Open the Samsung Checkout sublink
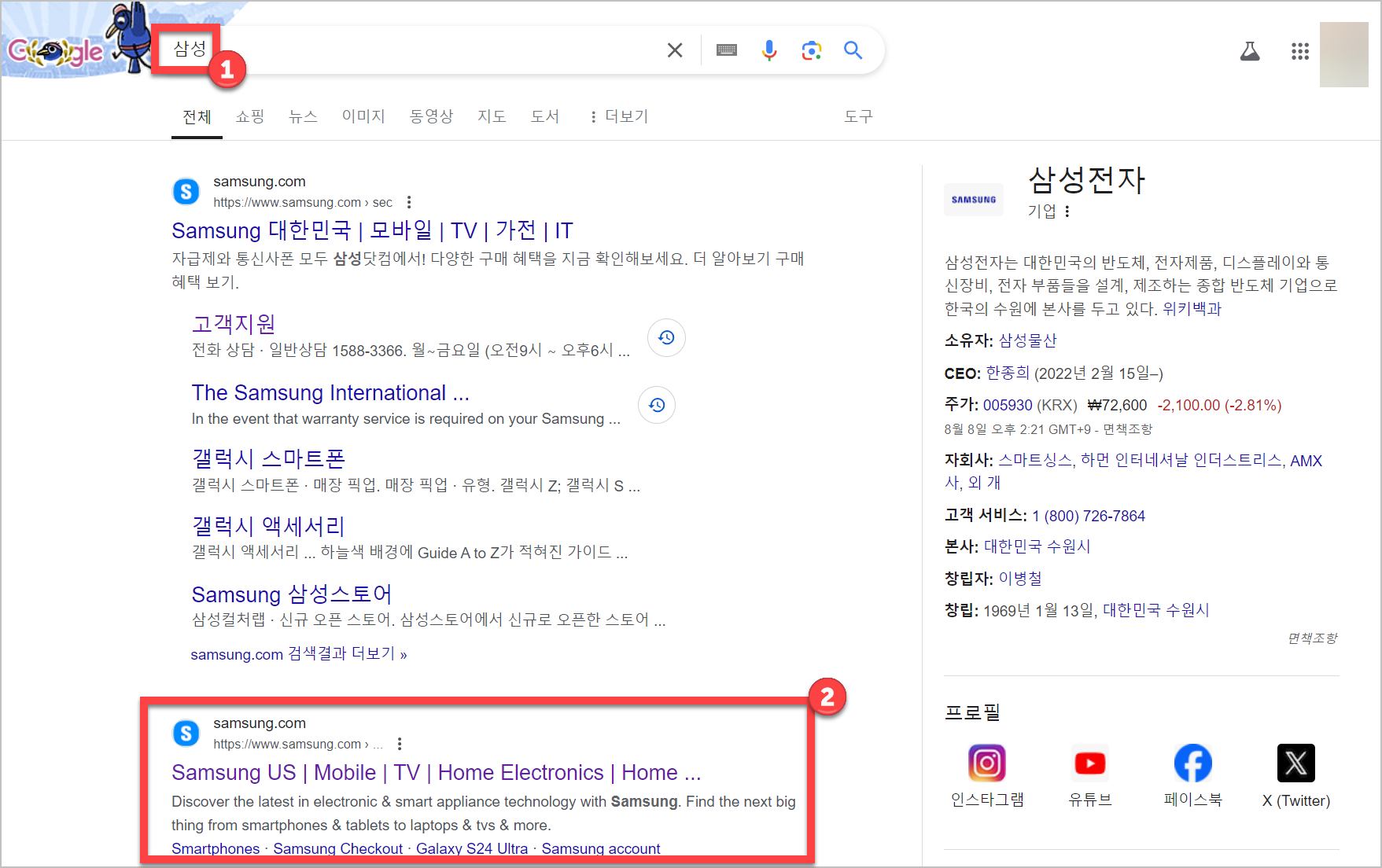The width and height of the screenshot is (1382, 868). click(338, 848)
